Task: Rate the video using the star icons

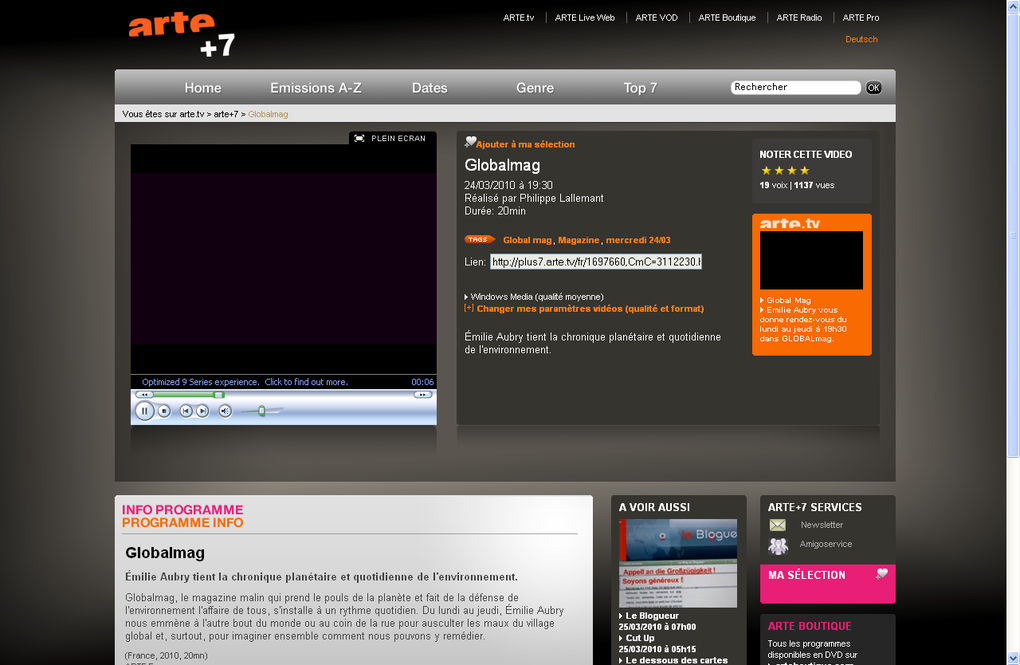Action: 785,170
